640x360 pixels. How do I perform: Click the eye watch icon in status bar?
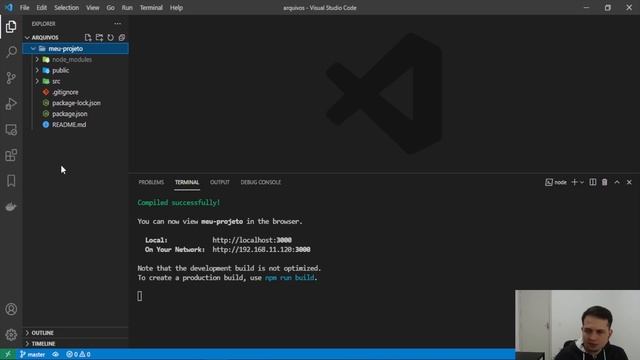pos(56,354)
